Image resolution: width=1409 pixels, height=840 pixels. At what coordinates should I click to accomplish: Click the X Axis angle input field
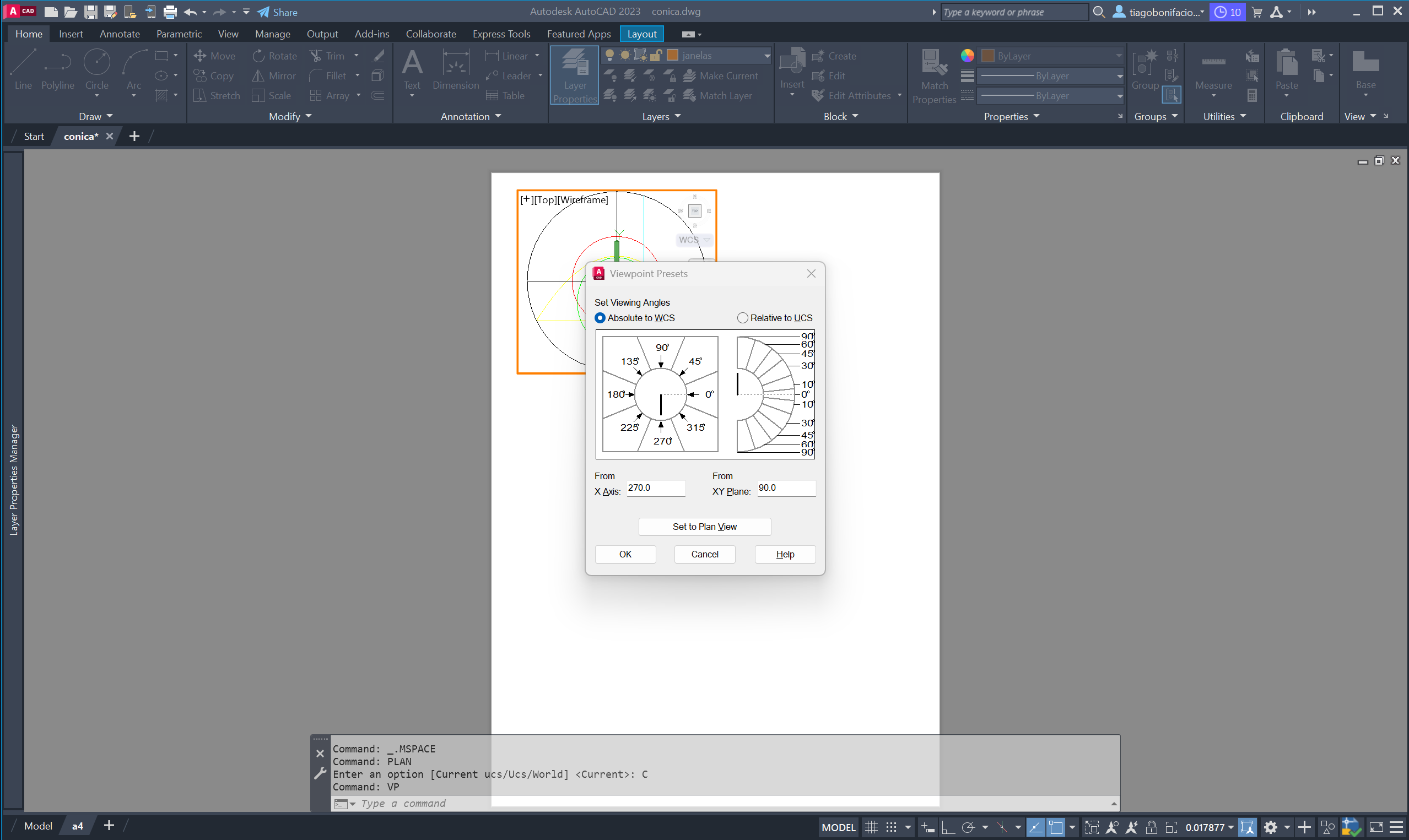tap(656, 488)
